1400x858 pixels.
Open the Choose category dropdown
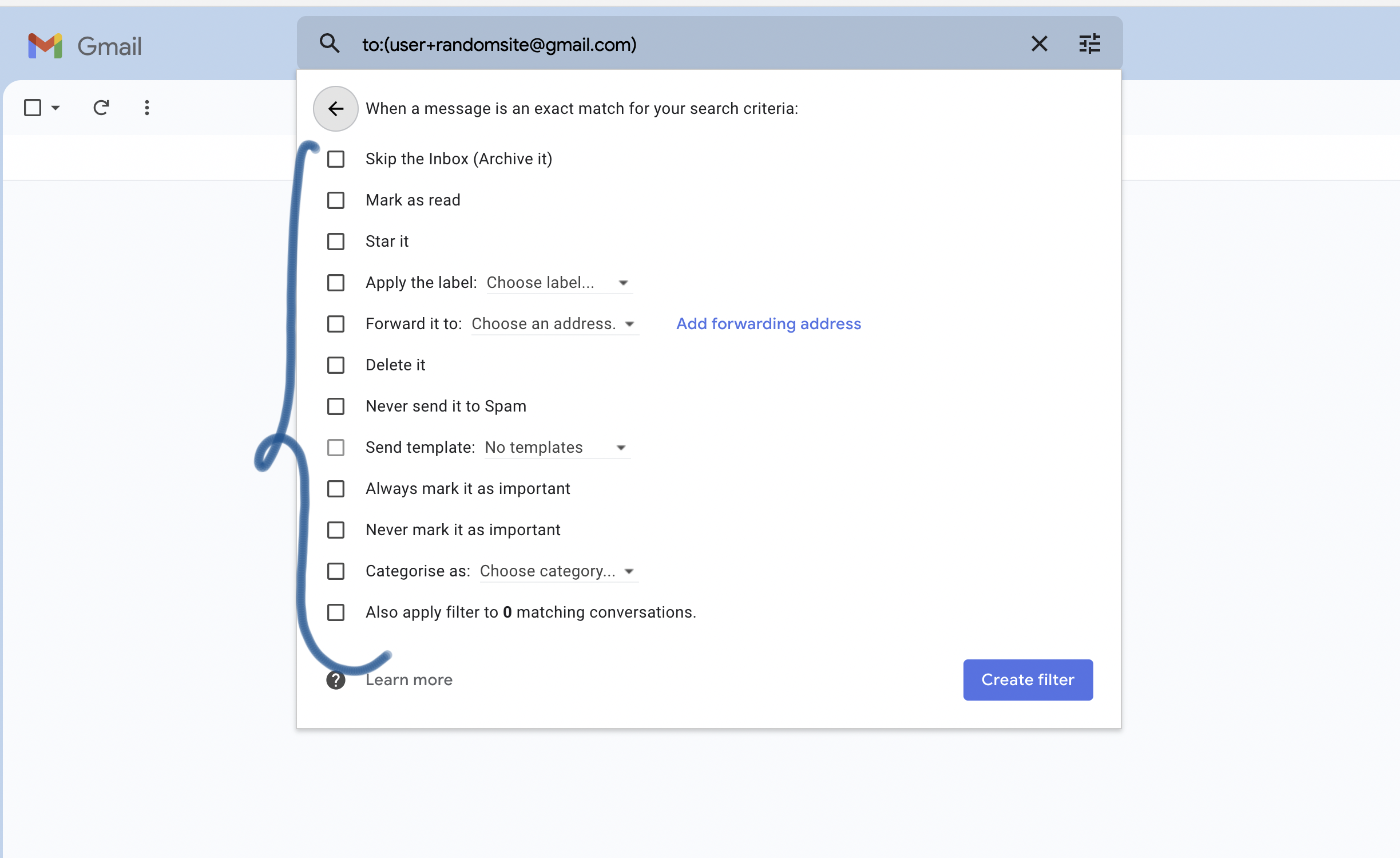(x=558, y=571)
